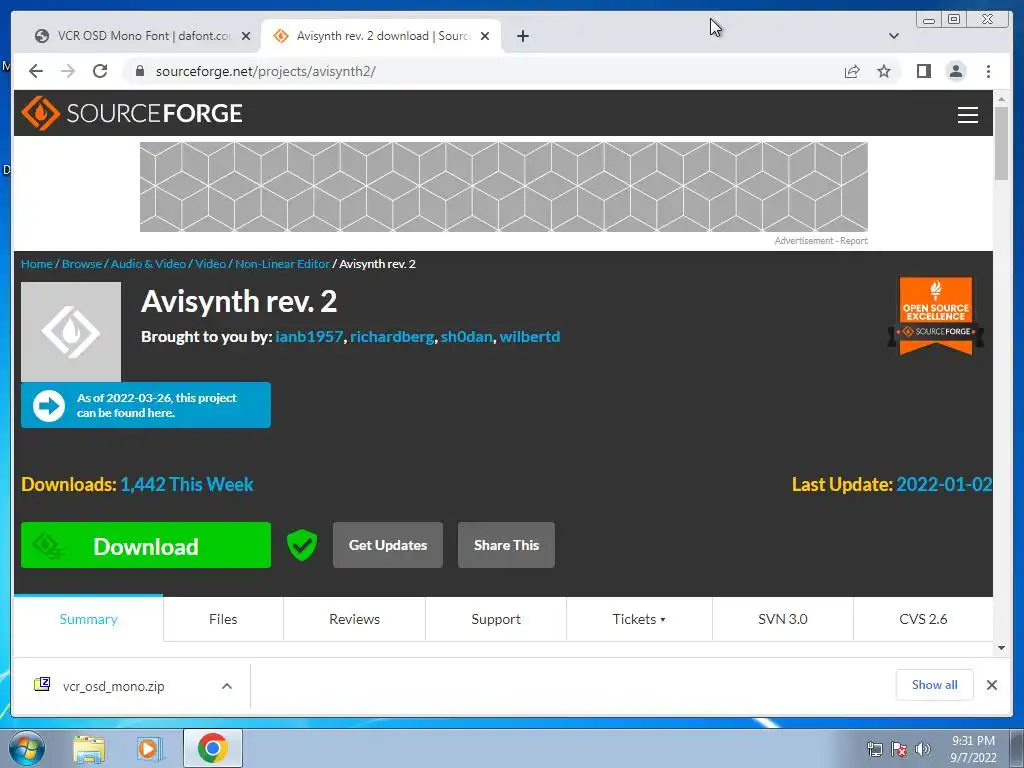
Task: Open ianb1957 profile link
Action: click(309, 337)
